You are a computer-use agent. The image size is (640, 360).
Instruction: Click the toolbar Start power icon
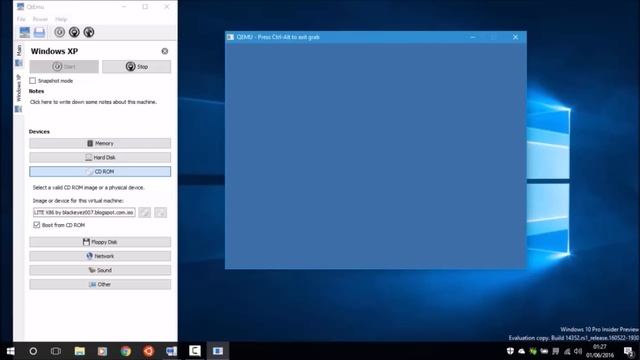60,32
